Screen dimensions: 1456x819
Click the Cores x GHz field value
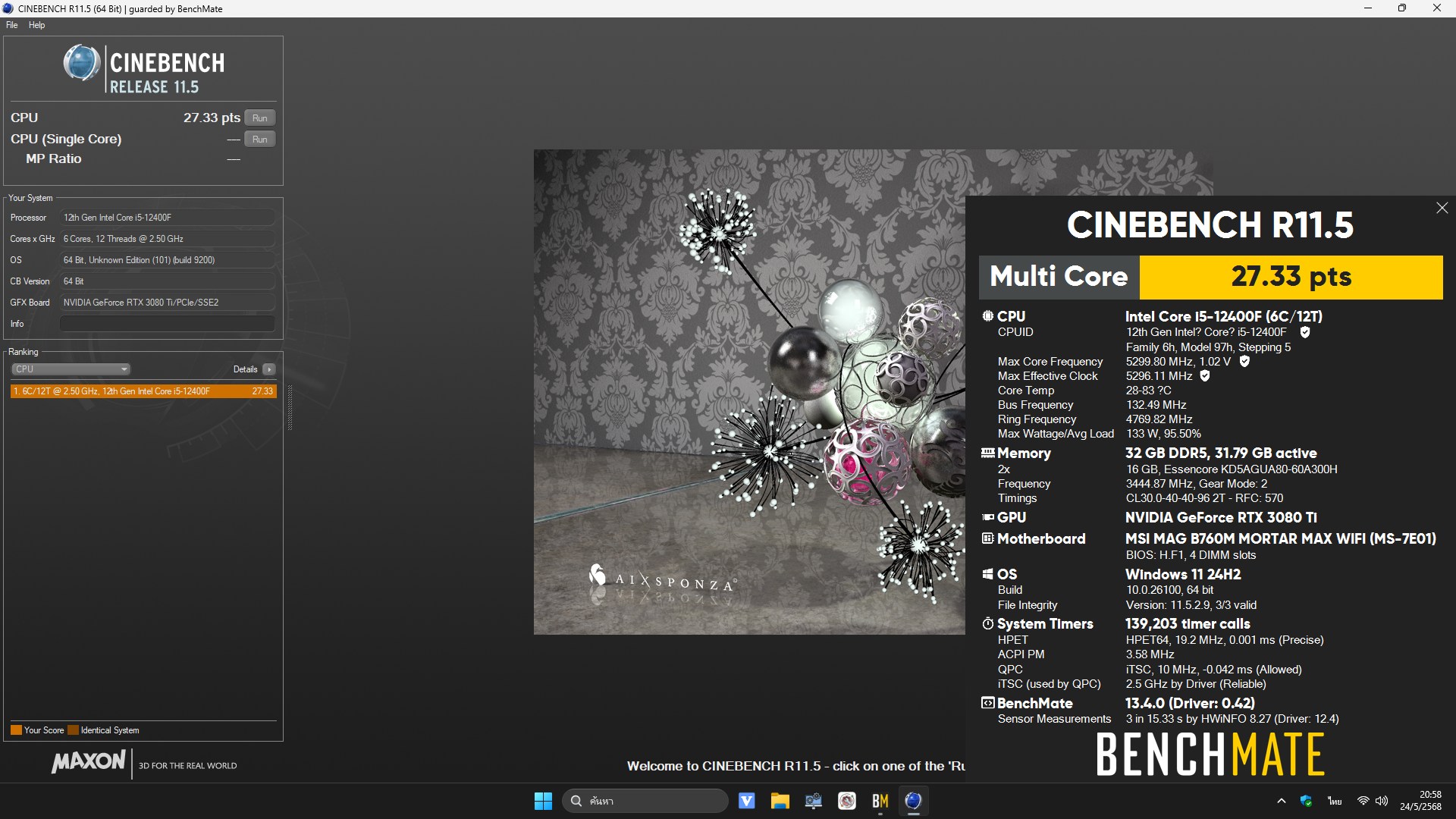tap(167, 239)
